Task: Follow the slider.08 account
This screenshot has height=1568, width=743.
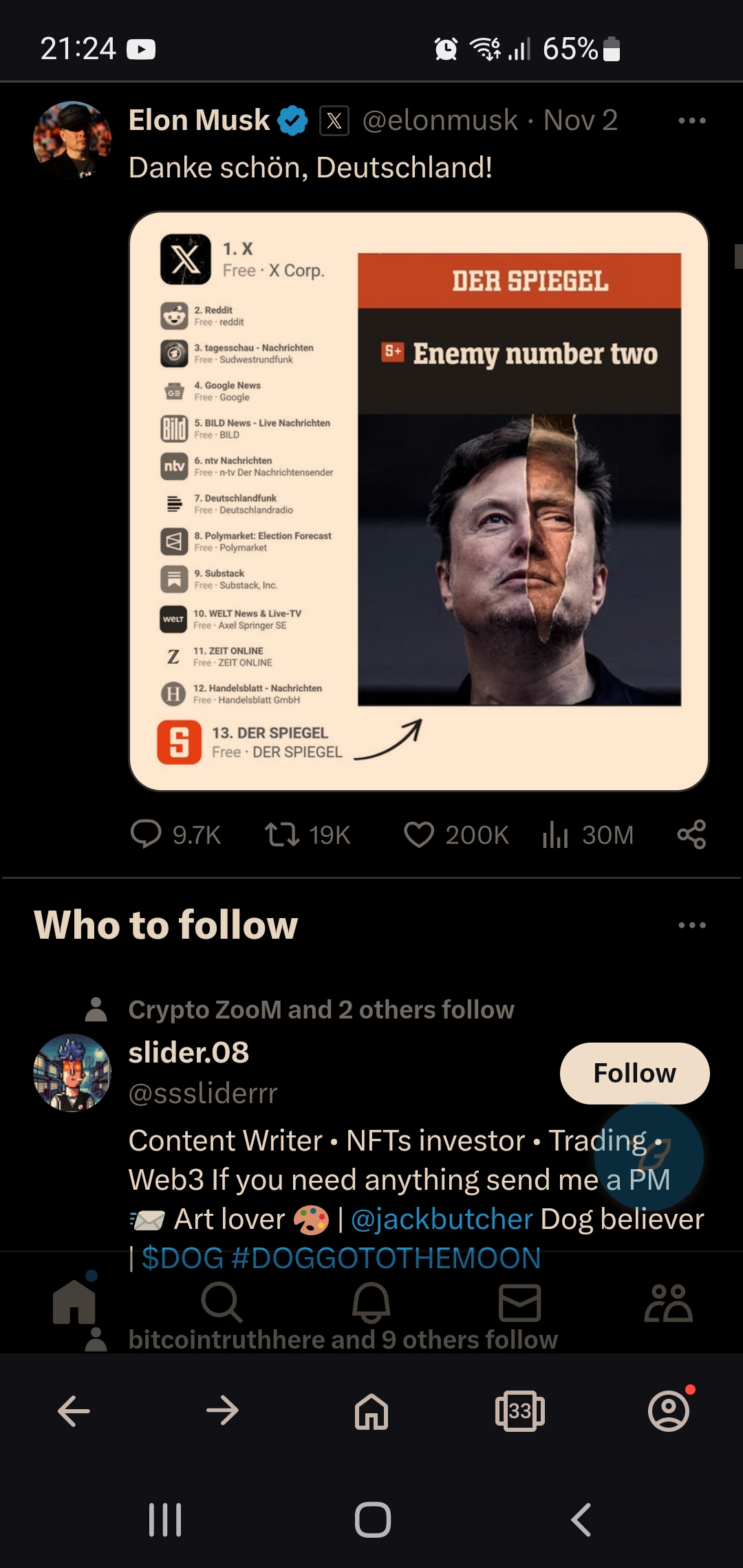Action: tap(634, 1074)
